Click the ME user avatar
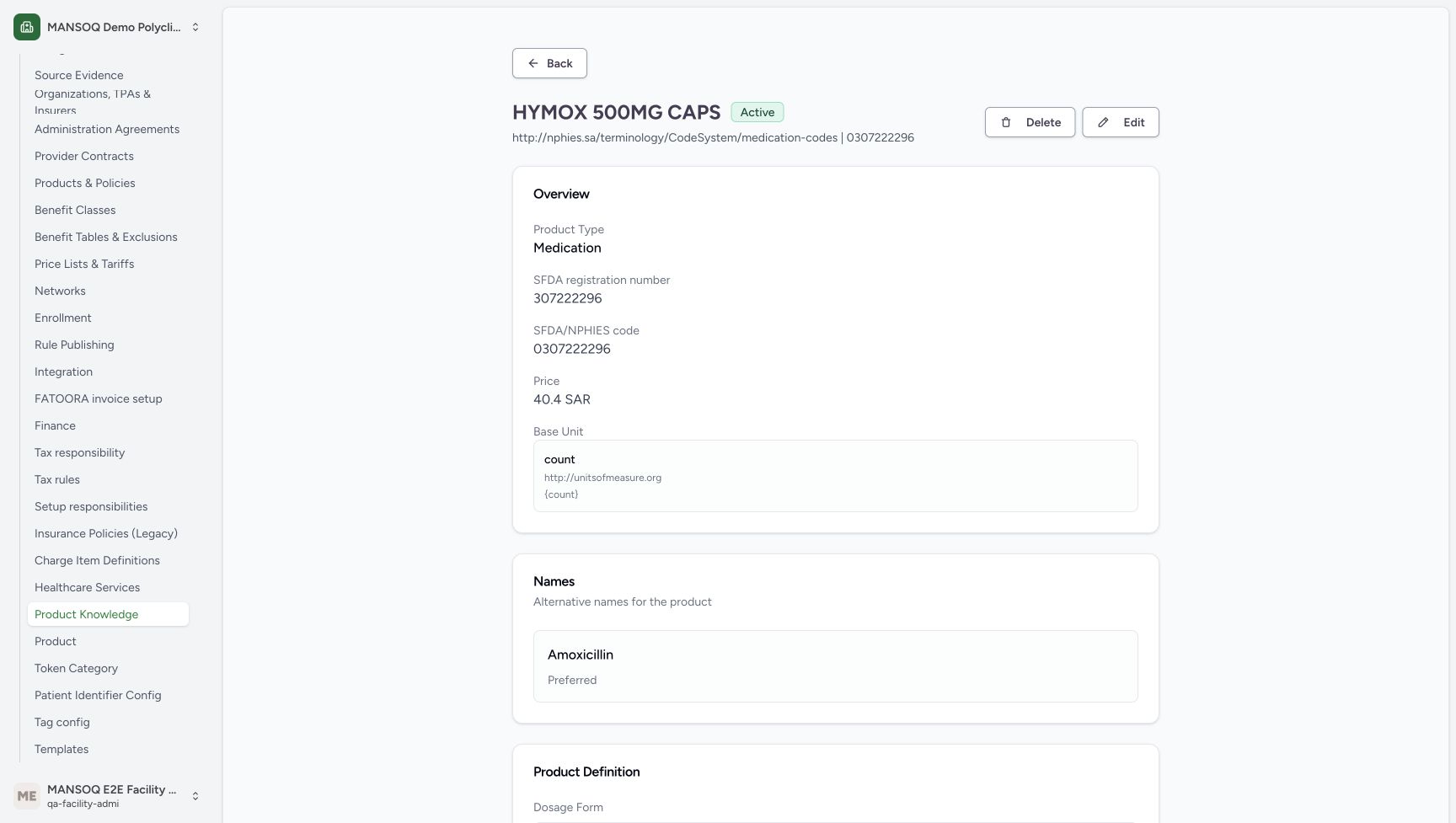The width and height of the screenshot is (1456, 823). [x=27, y=796]
